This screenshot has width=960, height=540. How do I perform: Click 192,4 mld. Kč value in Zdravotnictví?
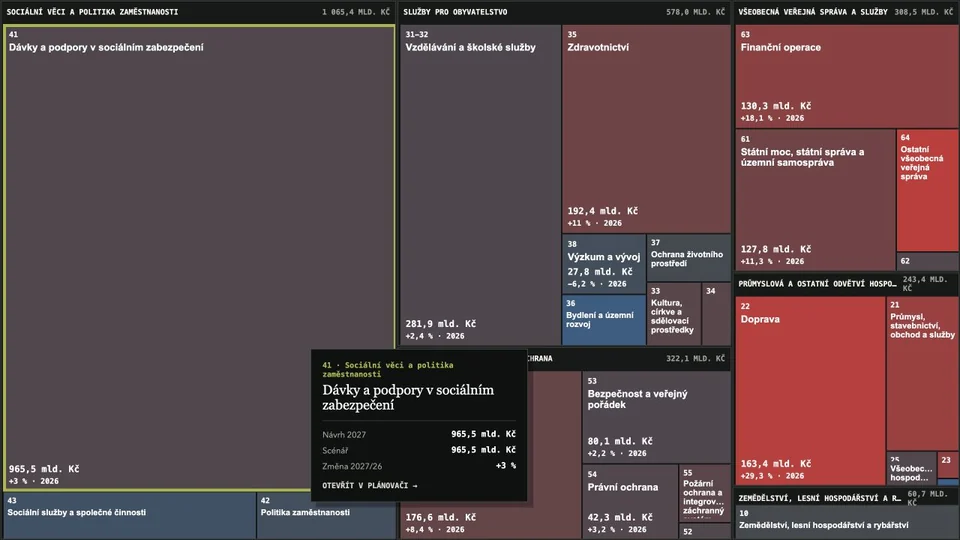(x=602, y=211)
